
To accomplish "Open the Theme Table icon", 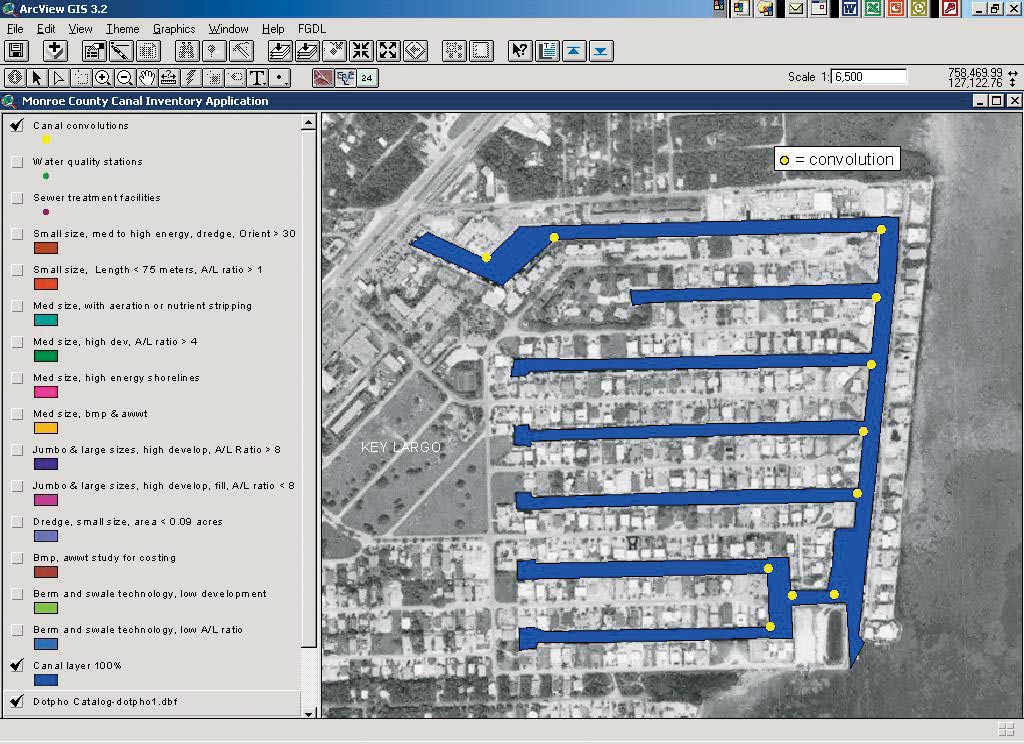I will tap(149, 50).
